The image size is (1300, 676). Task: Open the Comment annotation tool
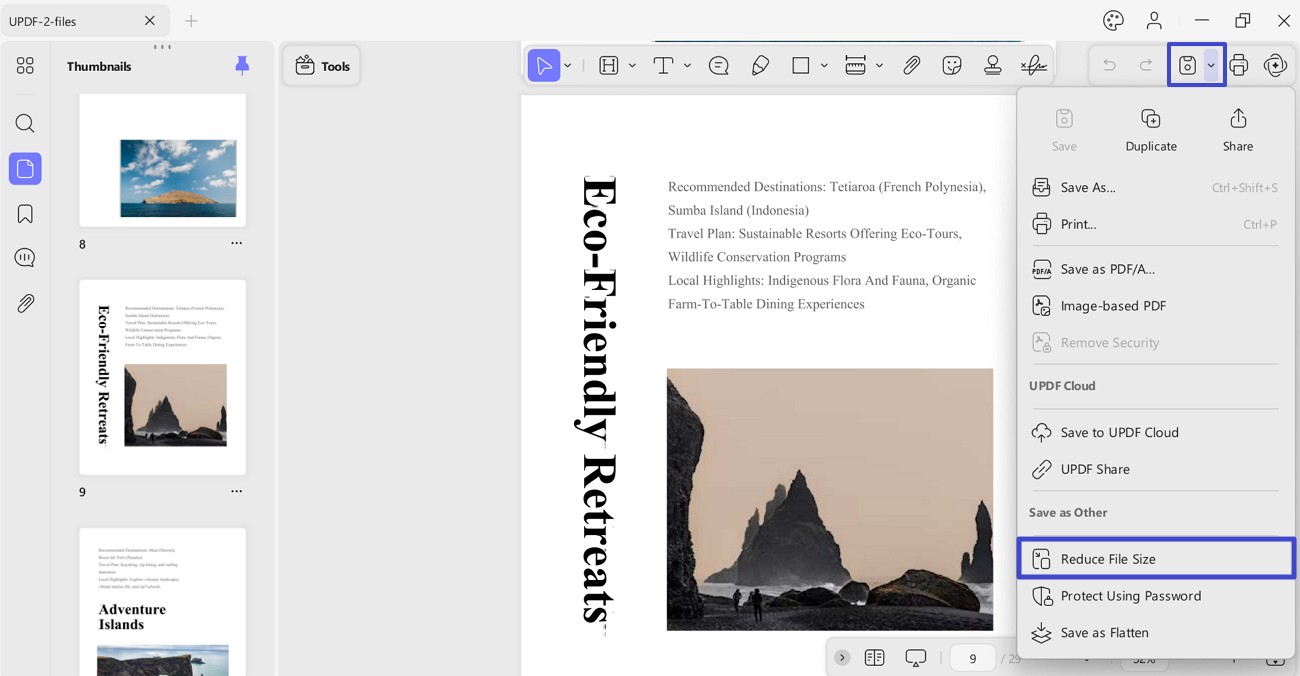(x=718, y=64)
